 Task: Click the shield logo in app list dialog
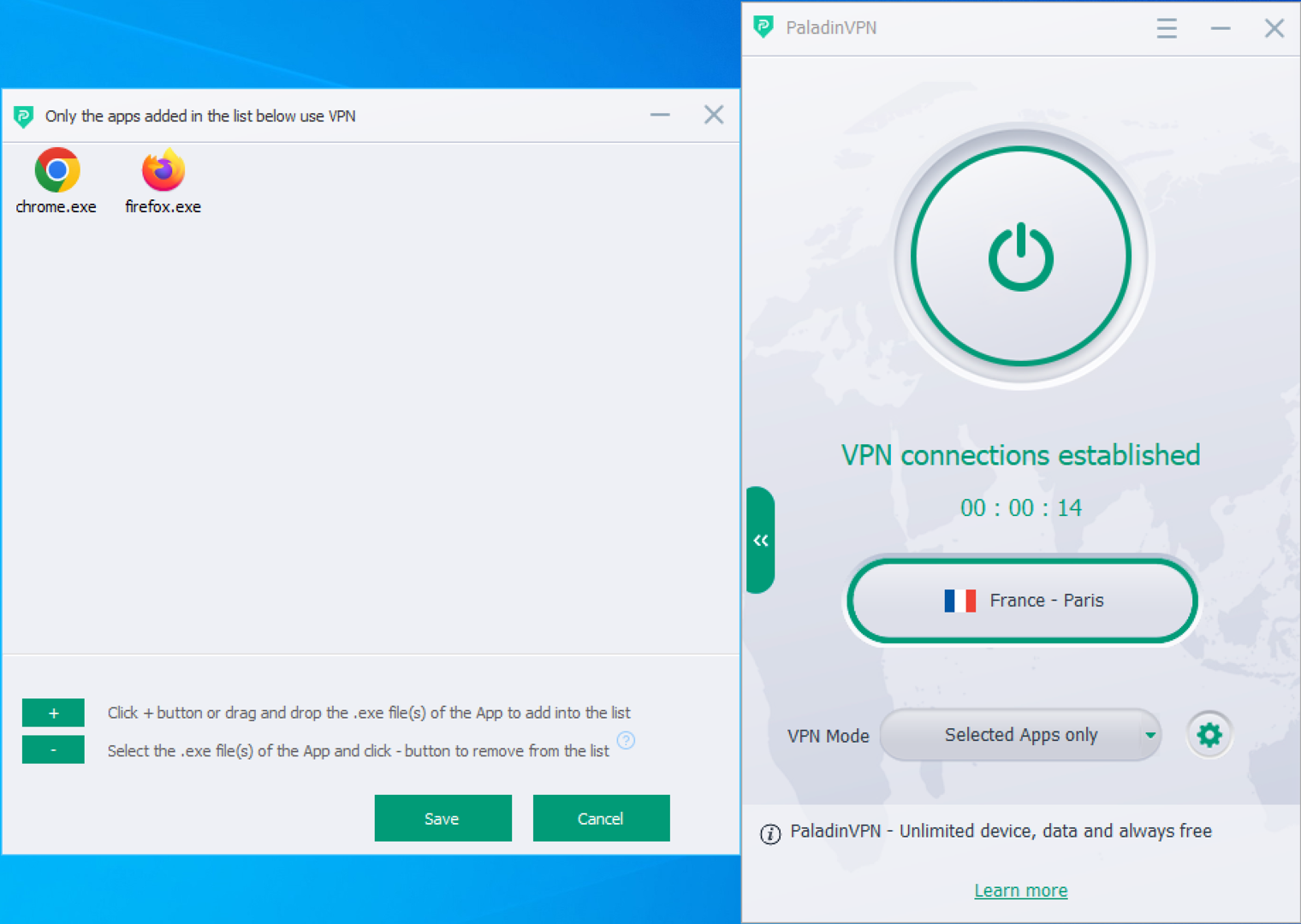(24, 116)
